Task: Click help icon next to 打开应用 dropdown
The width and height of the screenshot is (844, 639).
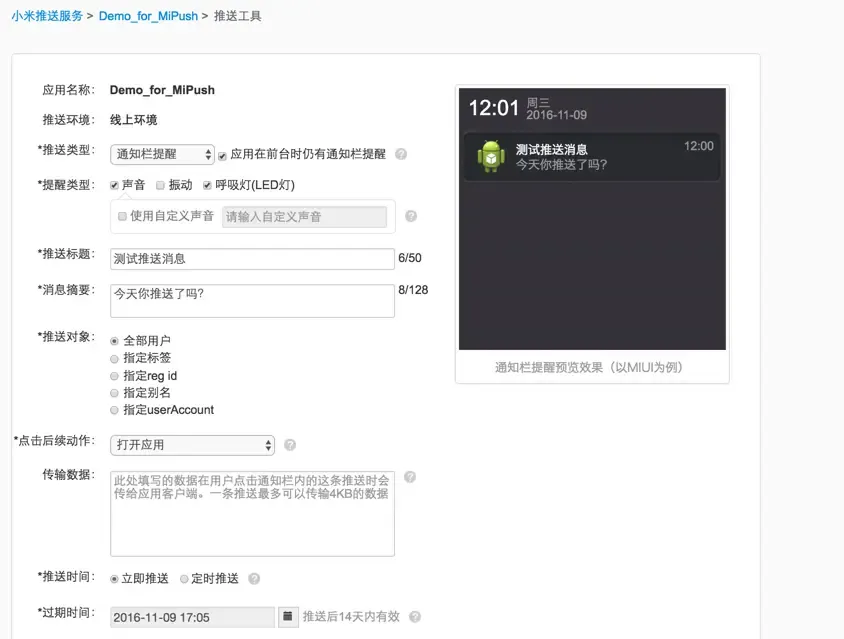Action: pyautogui.click(x=290, y=445)
